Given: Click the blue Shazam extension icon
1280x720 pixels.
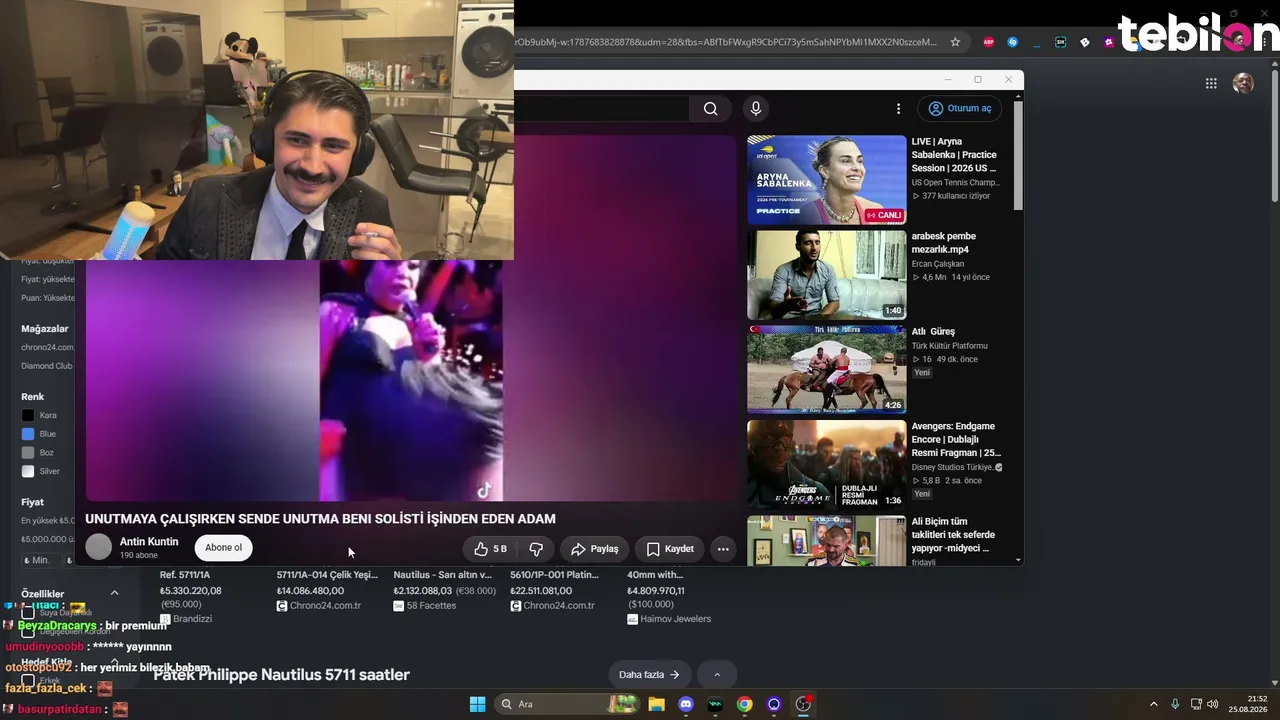Looking at the screenshot, I should point(1013,42).
